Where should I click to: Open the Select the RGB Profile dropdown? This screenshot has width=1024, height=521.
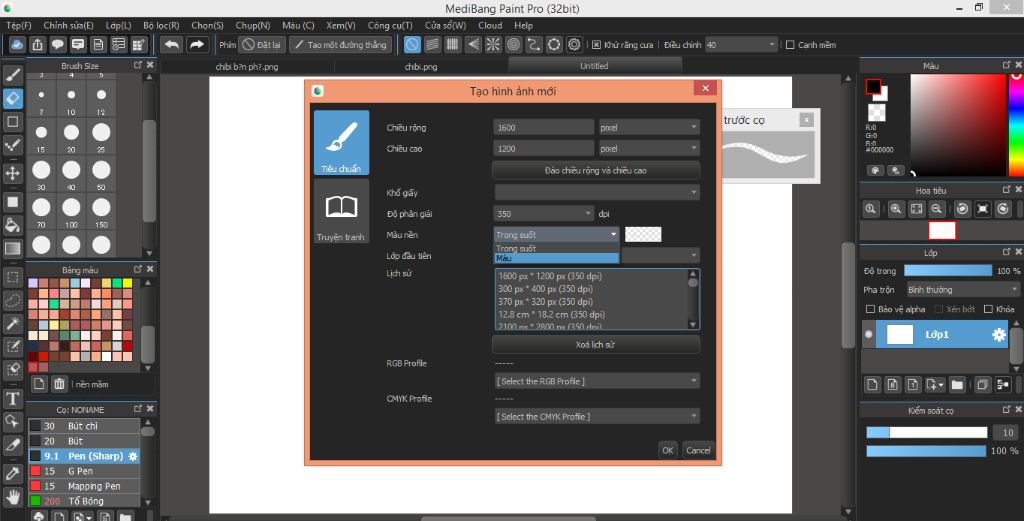(x=597, y=381)
